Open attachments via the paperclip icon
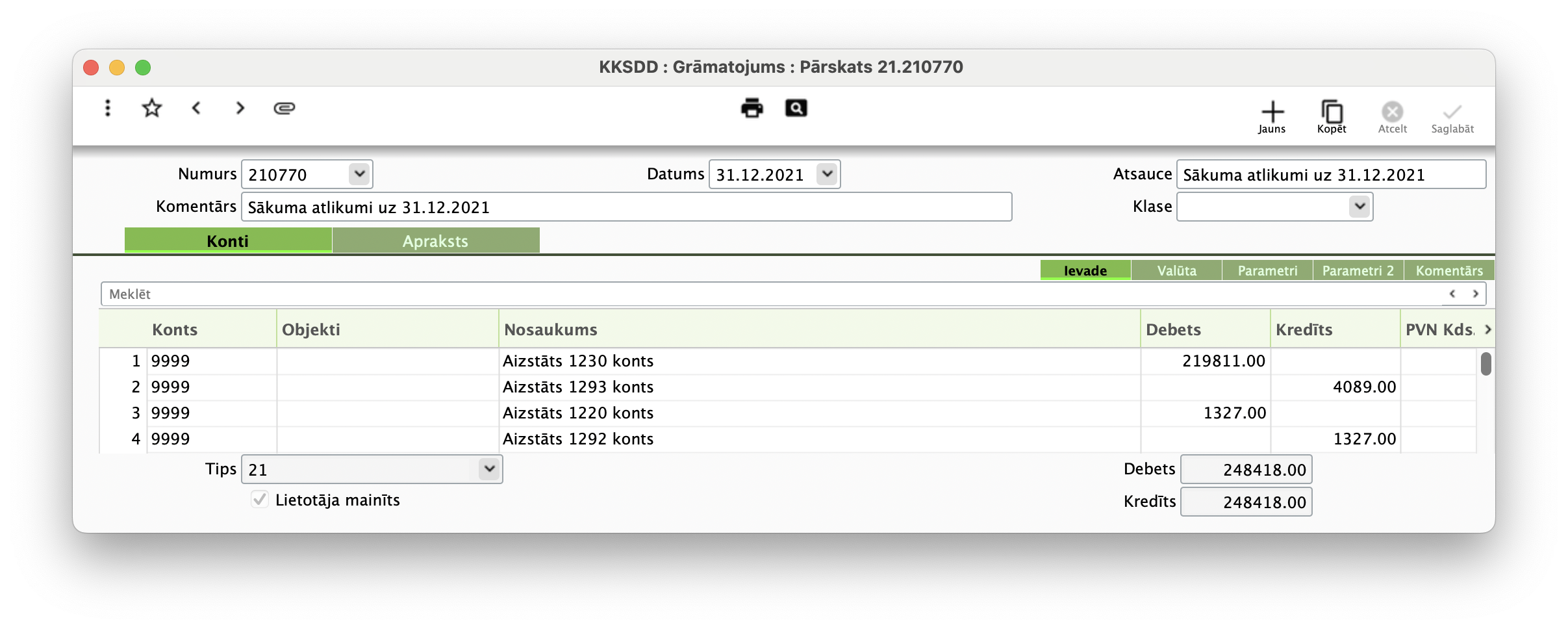The height and width of the screenshot is (629, 1568). pos(285,109)
